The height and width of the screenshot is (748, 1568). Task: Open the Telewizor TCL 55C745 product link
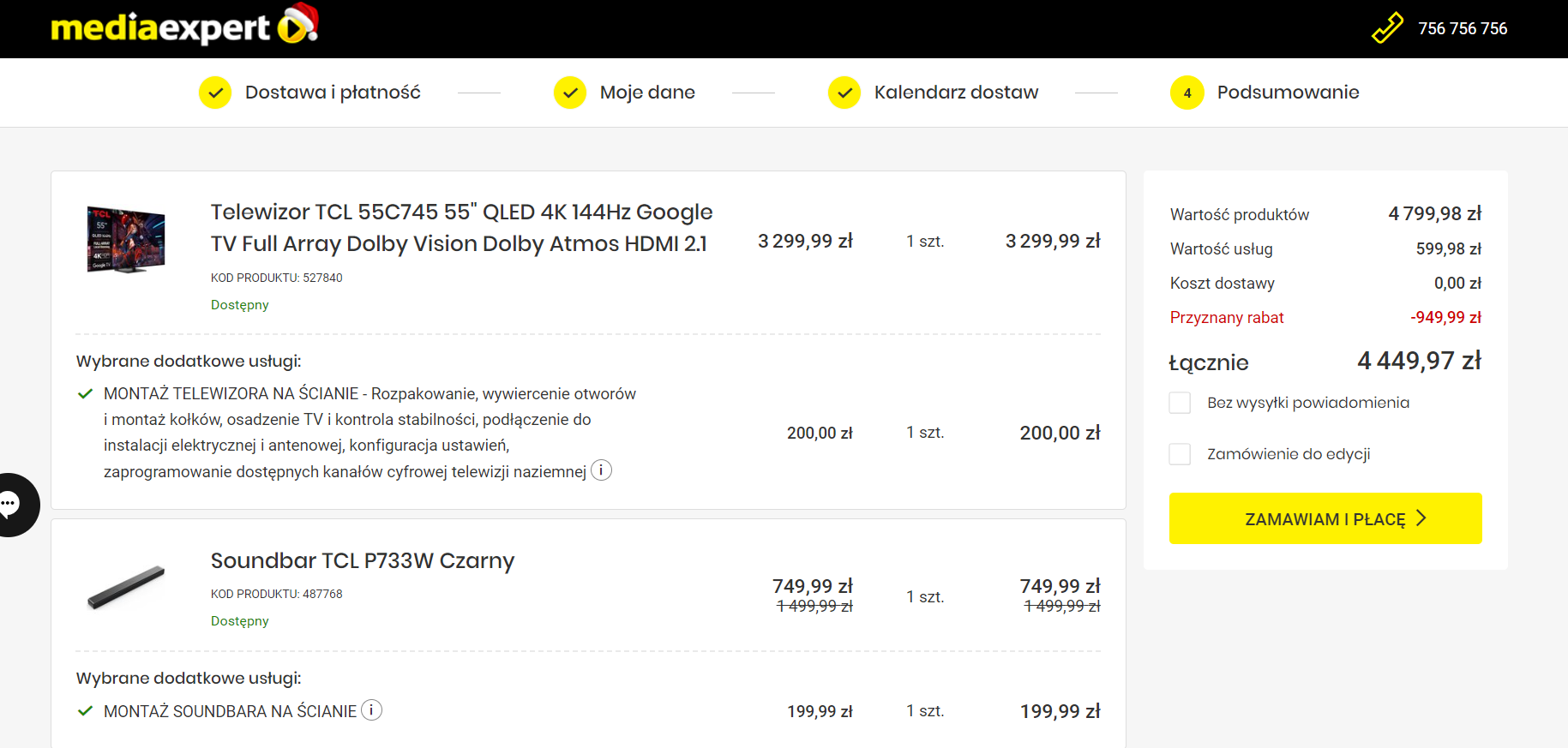461,228
